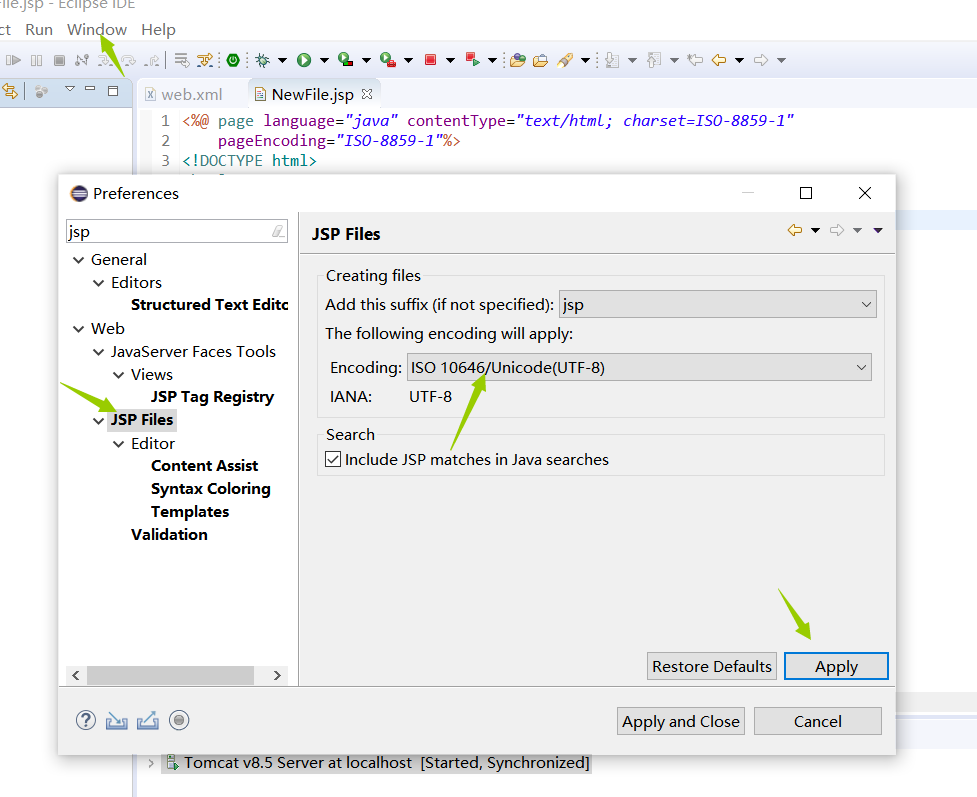The height and width of the screenshot is (797, 977).
Task: Clear the jsp filter text with eraser icon
Action: 278,231
